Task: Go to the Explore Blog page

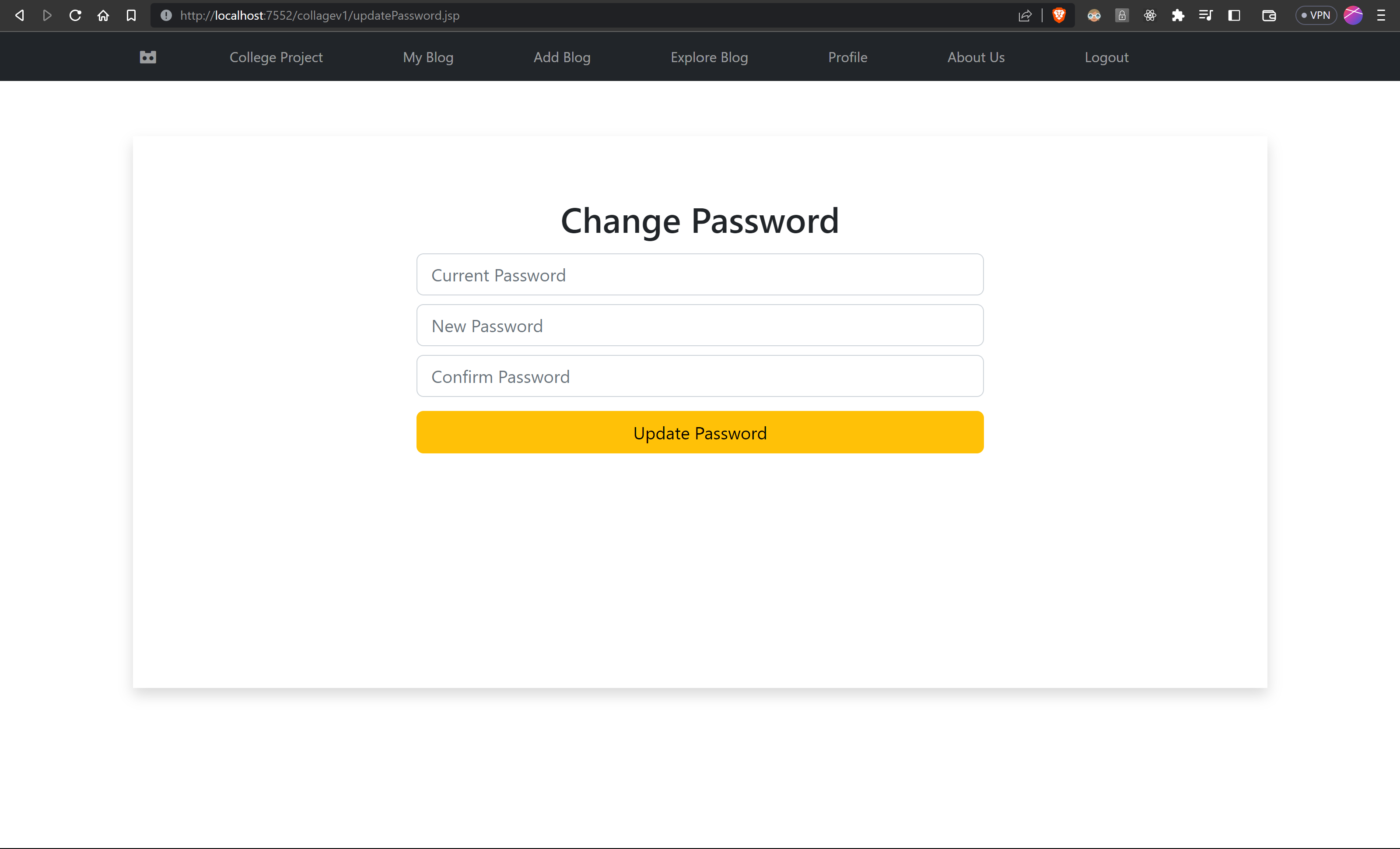Action: point(708,57)
